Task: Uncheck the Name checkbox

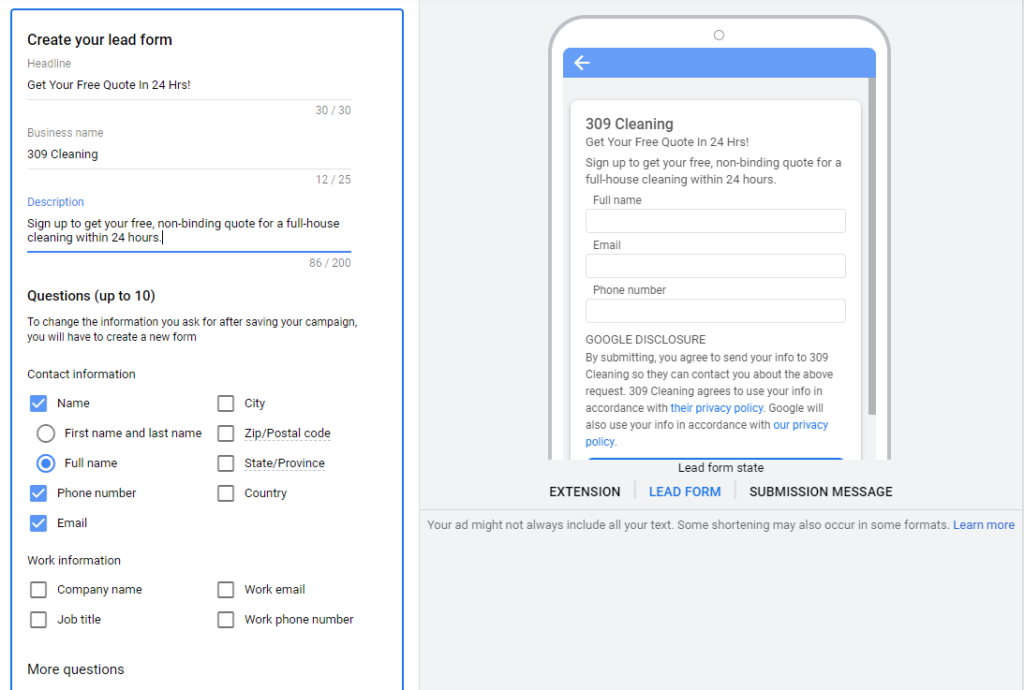Action: coord(39,403)
